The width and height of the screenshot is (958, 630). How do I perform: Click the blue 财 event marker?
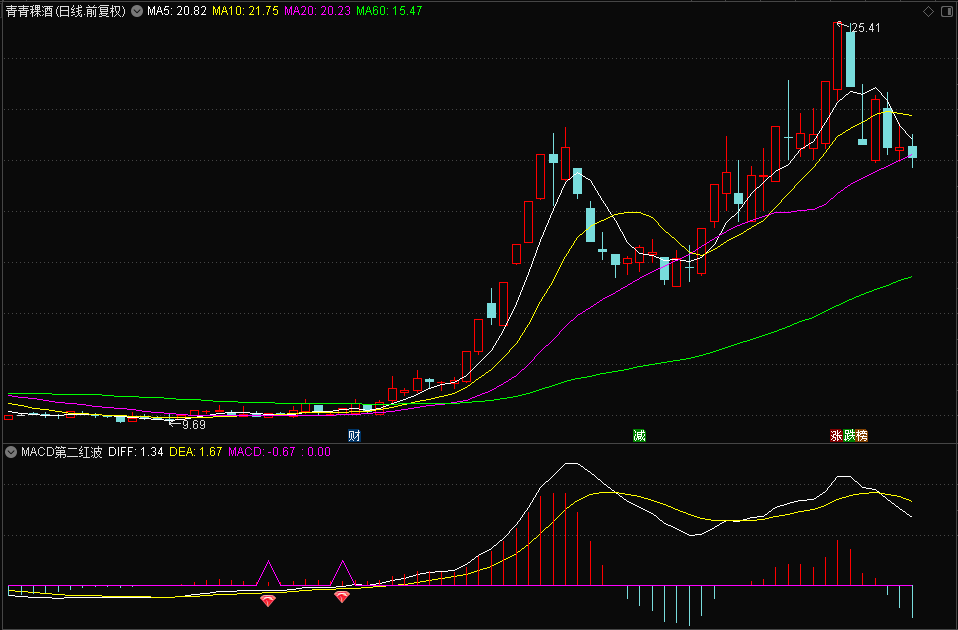pos(354,436)
